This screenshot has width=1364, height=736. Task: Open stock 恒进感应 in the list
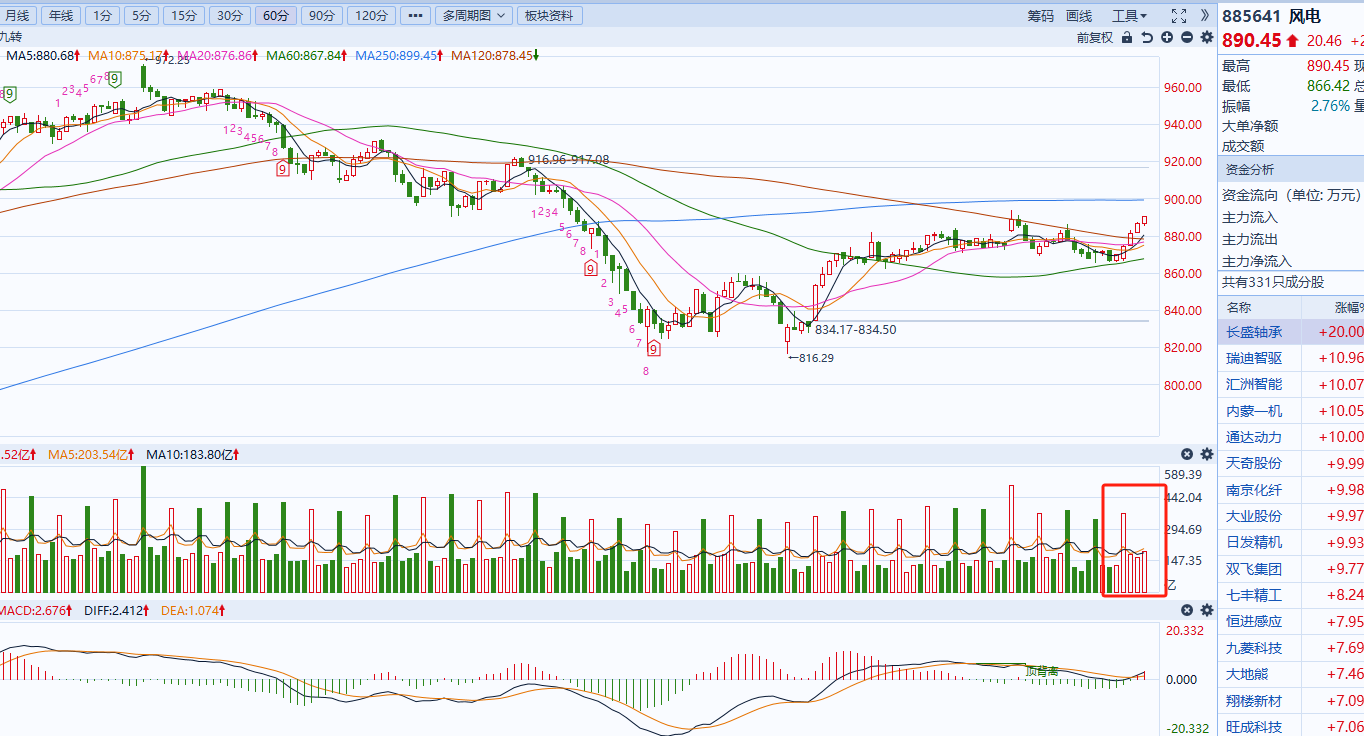(1254, 621)
